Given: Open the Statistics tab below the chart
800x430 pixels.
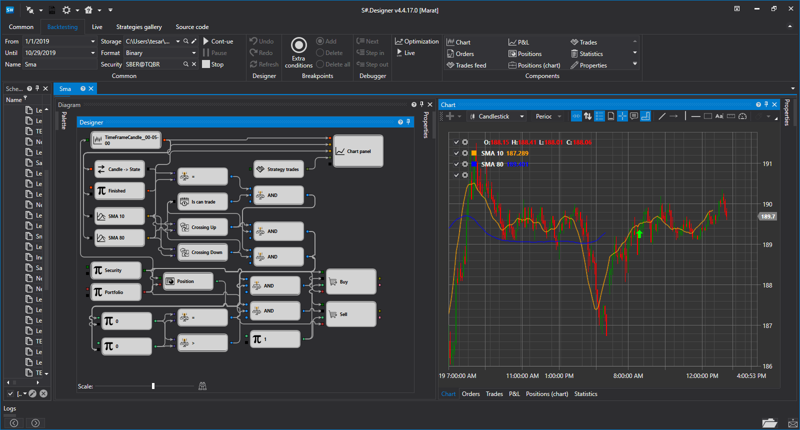Looking at the screenshot, I should point(585,394).
